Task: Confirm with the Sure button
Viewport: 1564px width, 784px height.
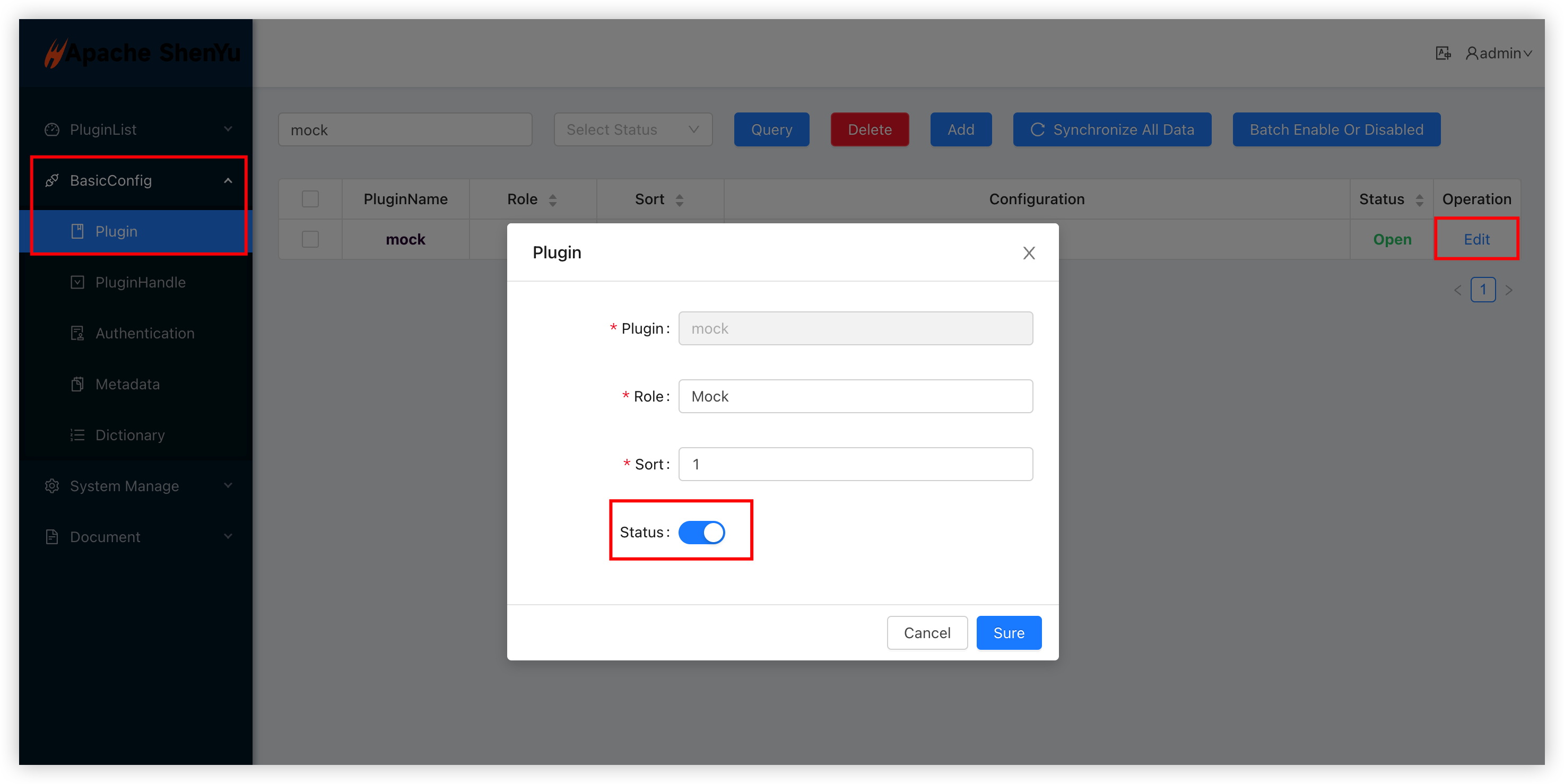Action: tap(1009, 633)
